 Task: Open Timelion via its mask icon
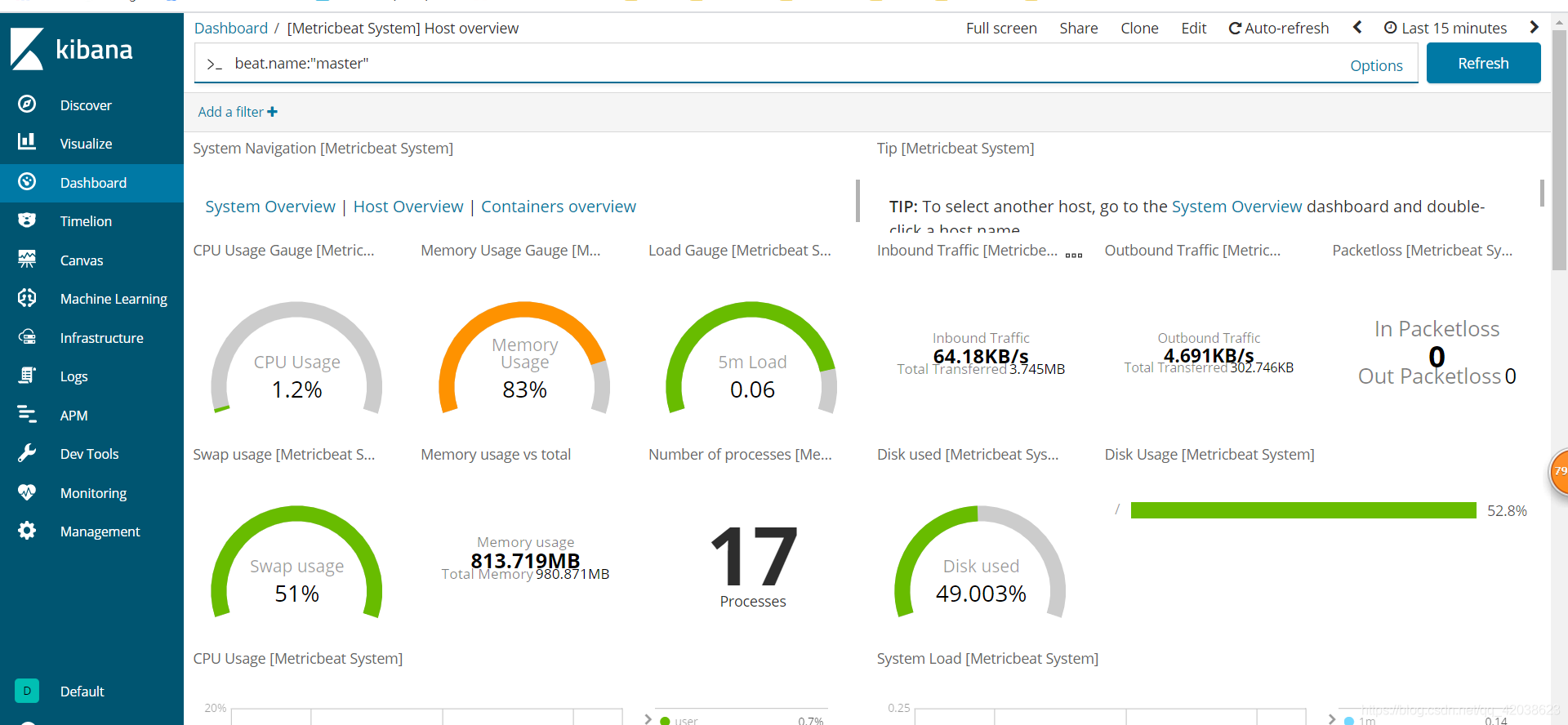click(x=27, y=220)
